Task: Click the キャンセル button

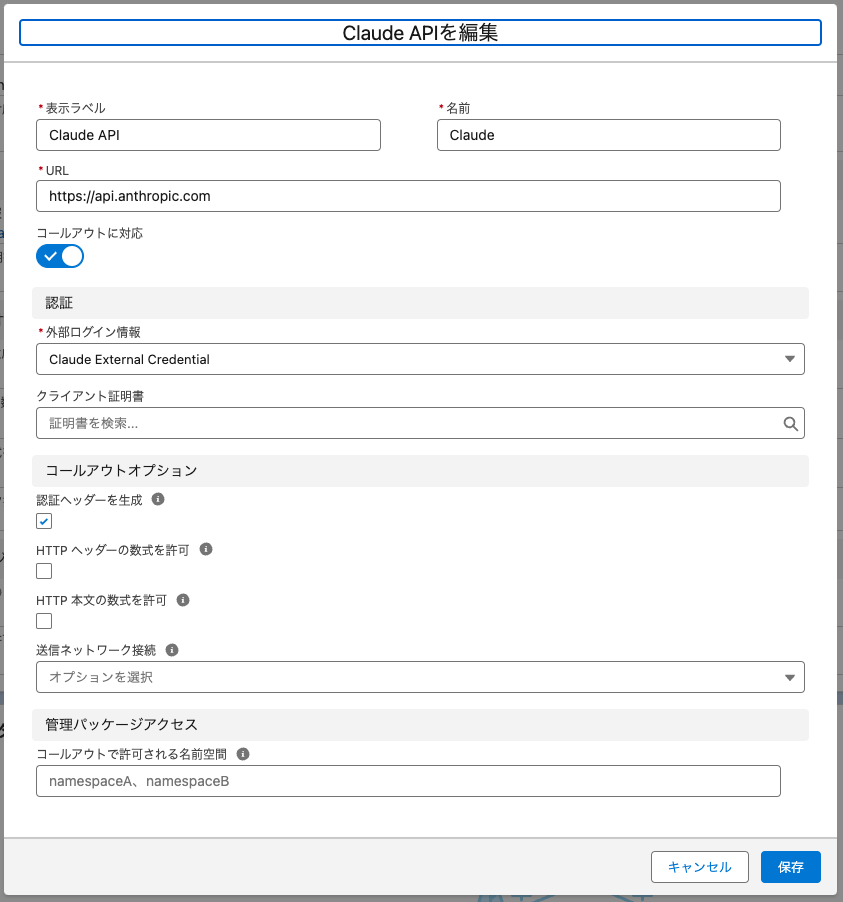Action: tap(700, 867)
